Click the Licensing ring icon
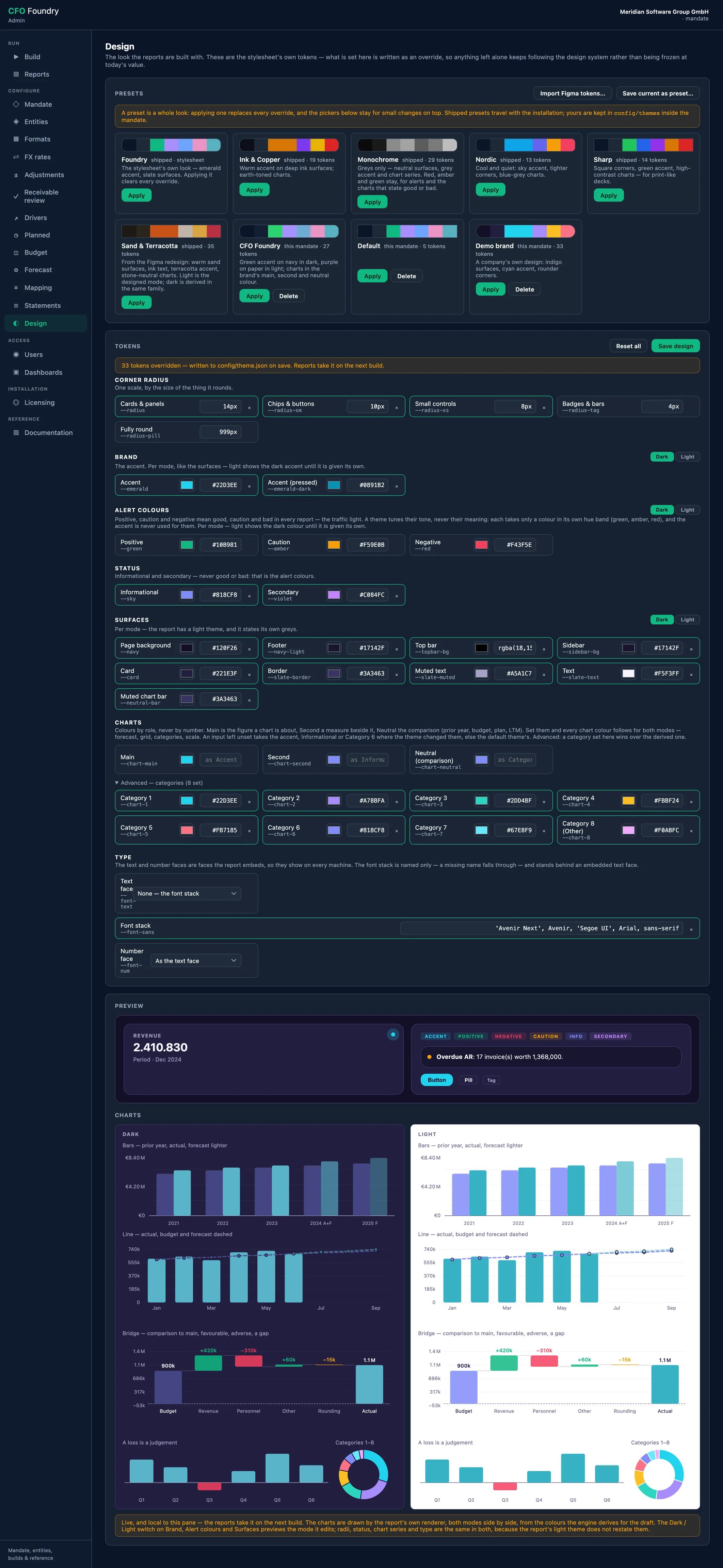 click(x=16, y=402)
